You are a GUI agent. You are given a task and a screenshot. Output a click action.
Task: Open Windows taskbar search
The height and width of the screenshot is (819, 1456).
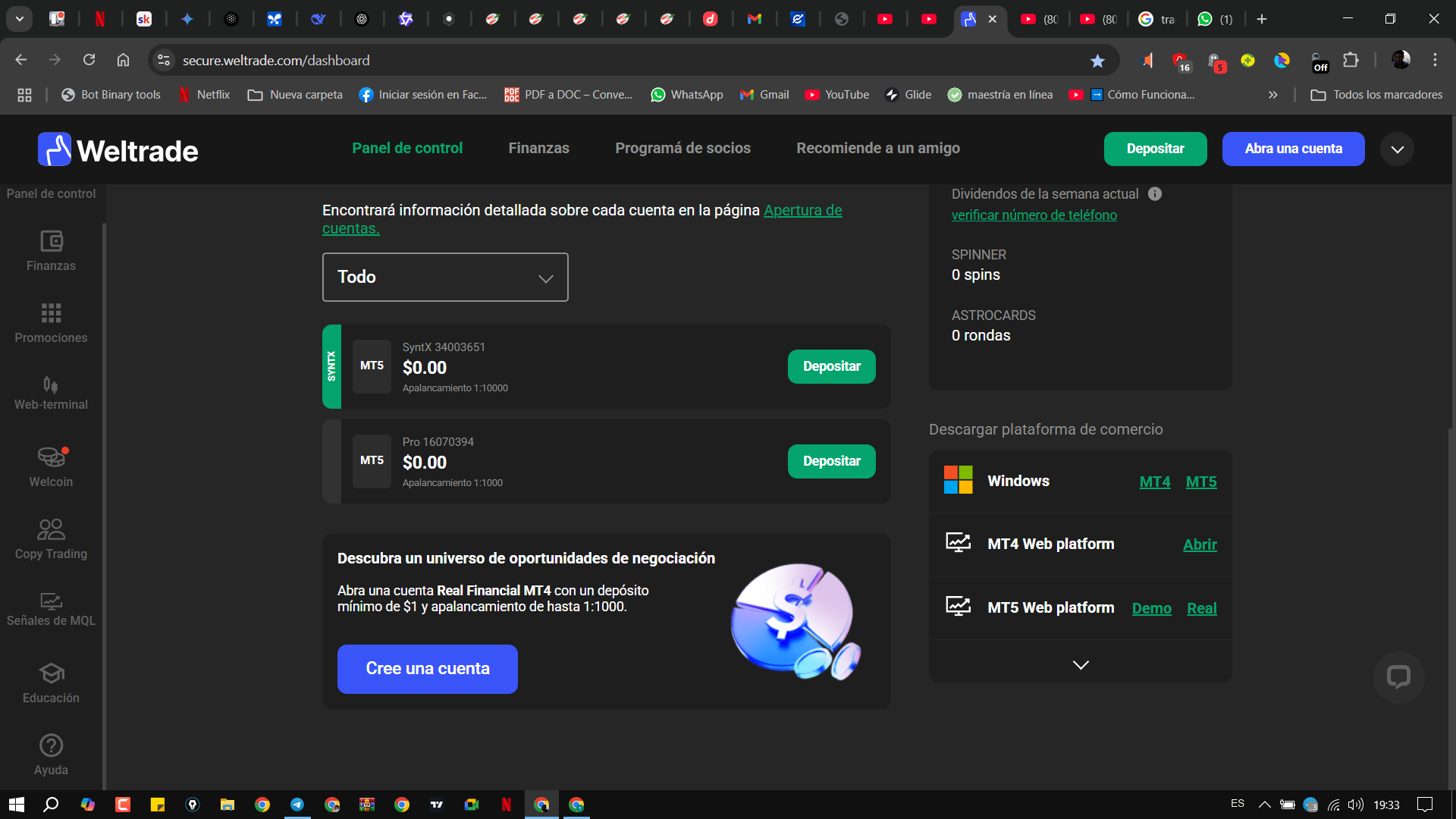pos(51,805)
